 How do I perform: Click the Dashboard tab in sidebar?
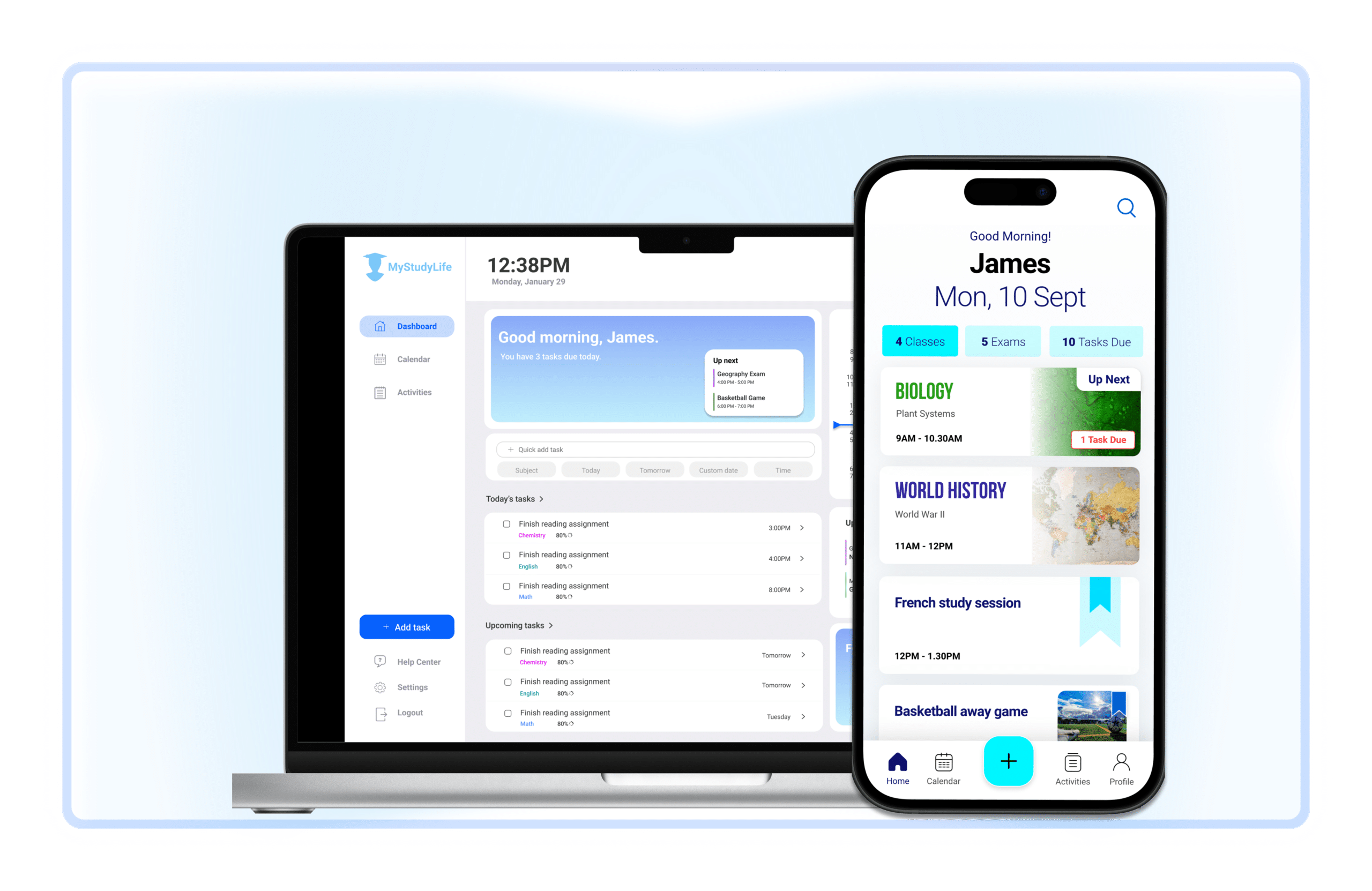point(407,326)
